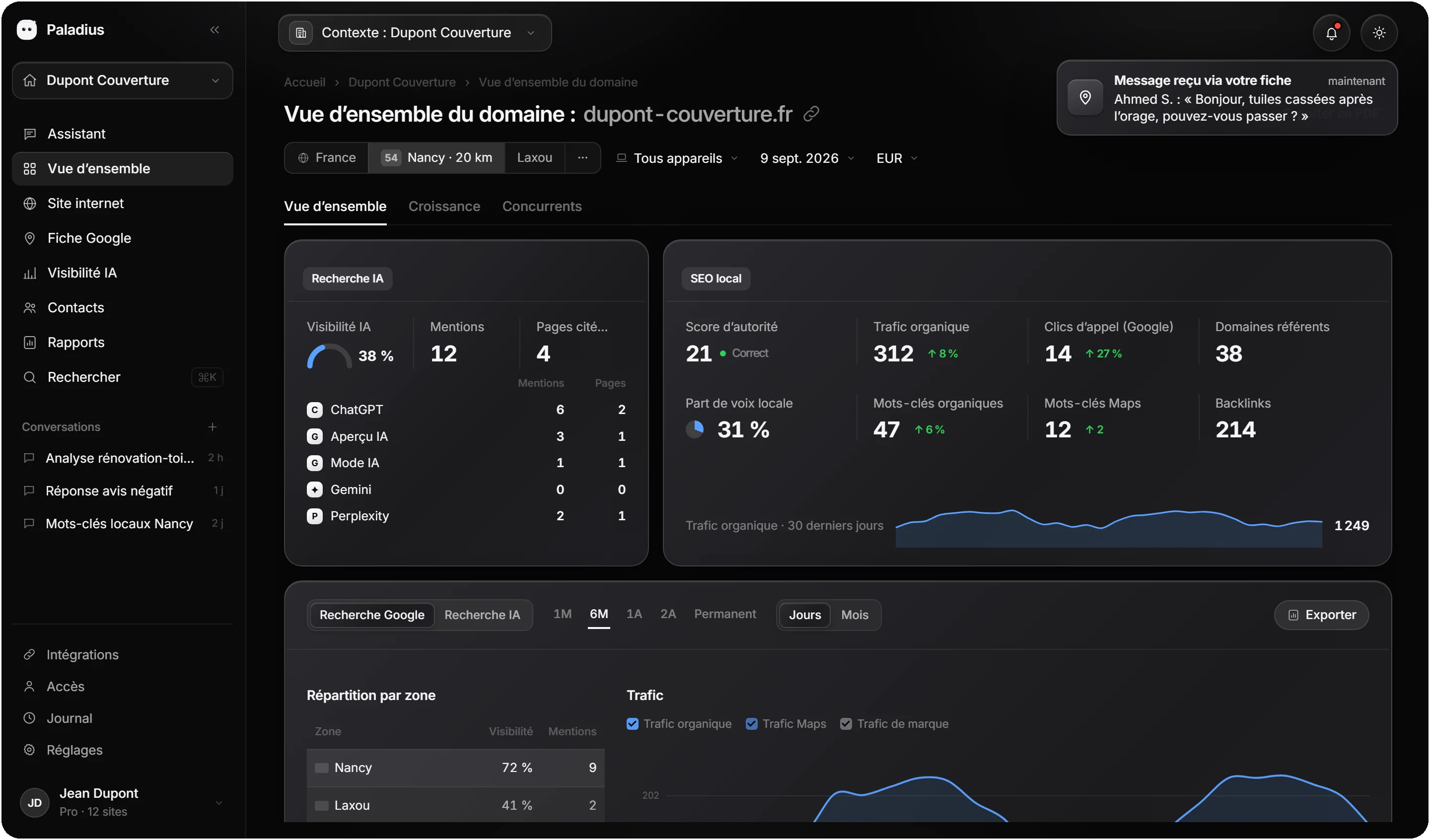Open Intégrations in sidebar

click(x=123, y=655)
